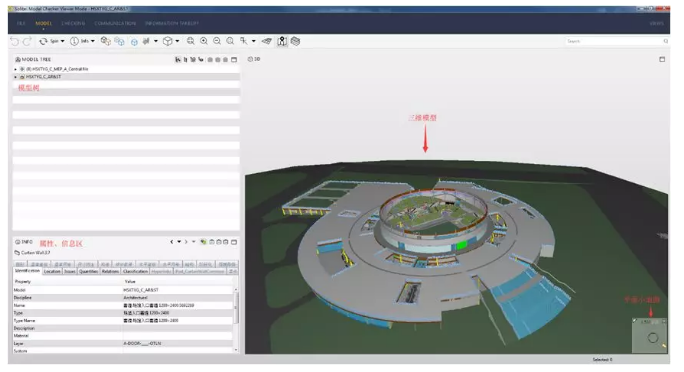Click the sectioning plane toolbar icon
Screen dimensions: 684x372
[x=267, y=41]
